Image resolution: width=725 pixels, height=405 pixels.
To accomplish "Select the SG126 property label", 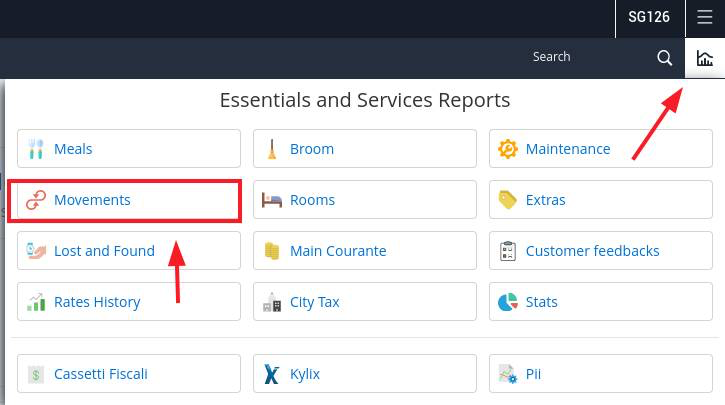I will tap(649, 17).
